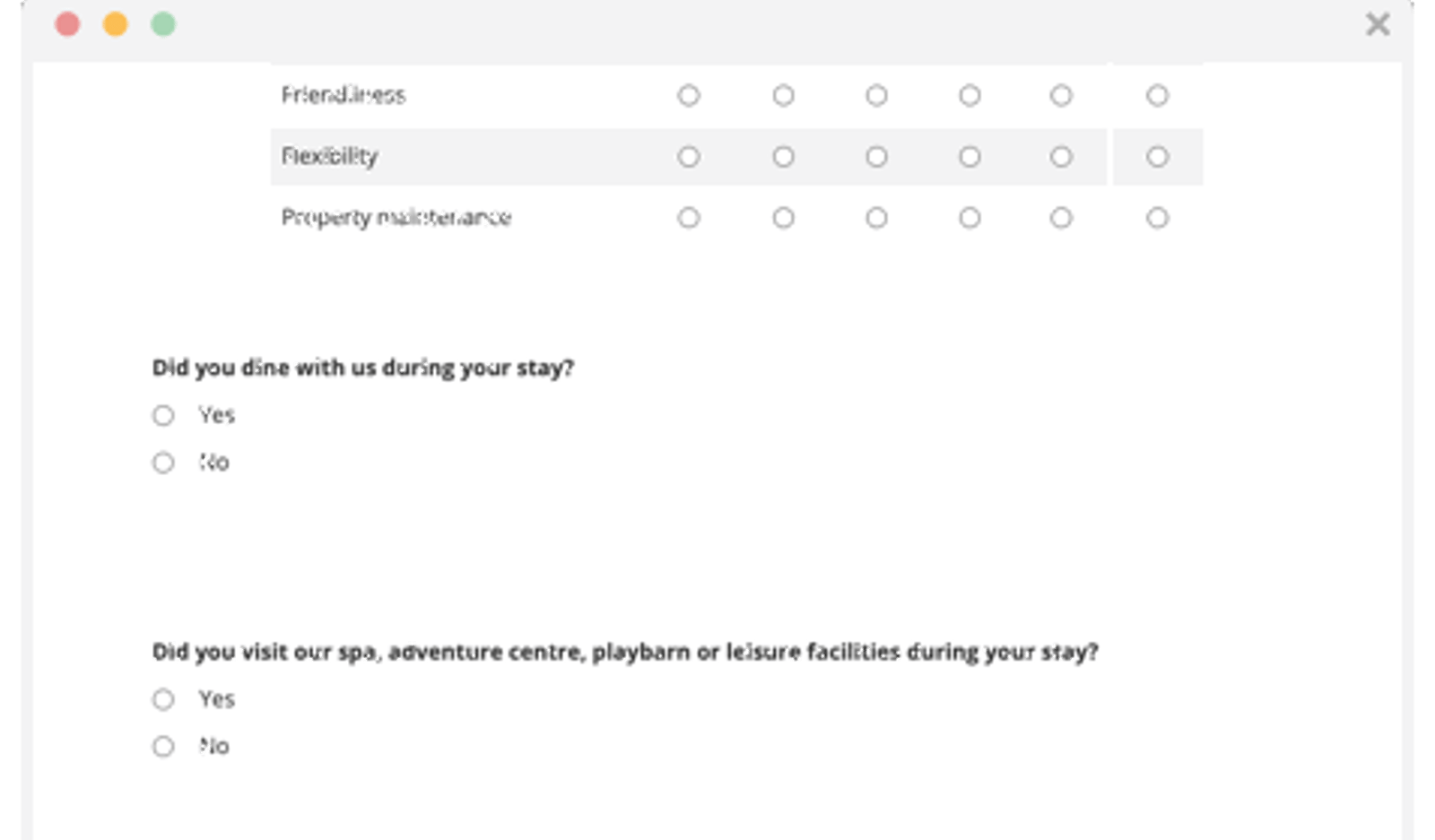This screenshot has width=1435, height=840.
Task: Click the green traffic-light dot
Action: [x=163, y=24]
